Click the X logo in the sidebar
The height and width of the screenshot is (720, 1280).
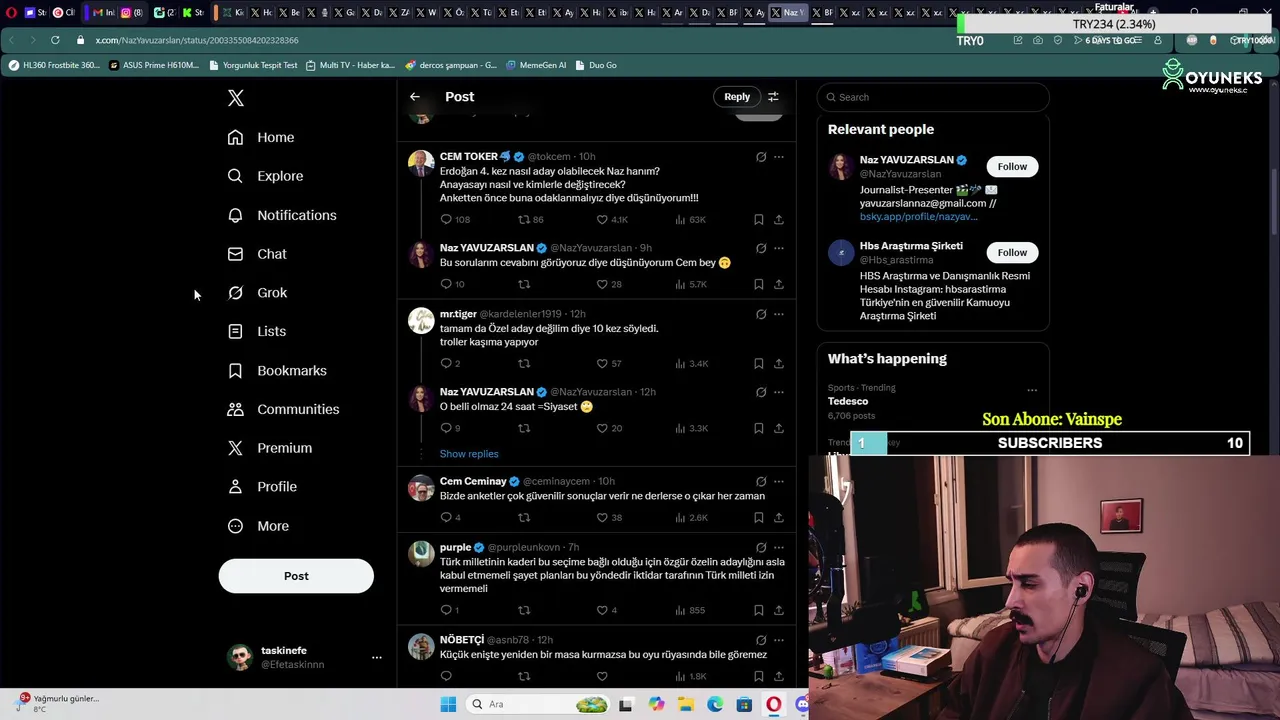[x=236, y=98]
